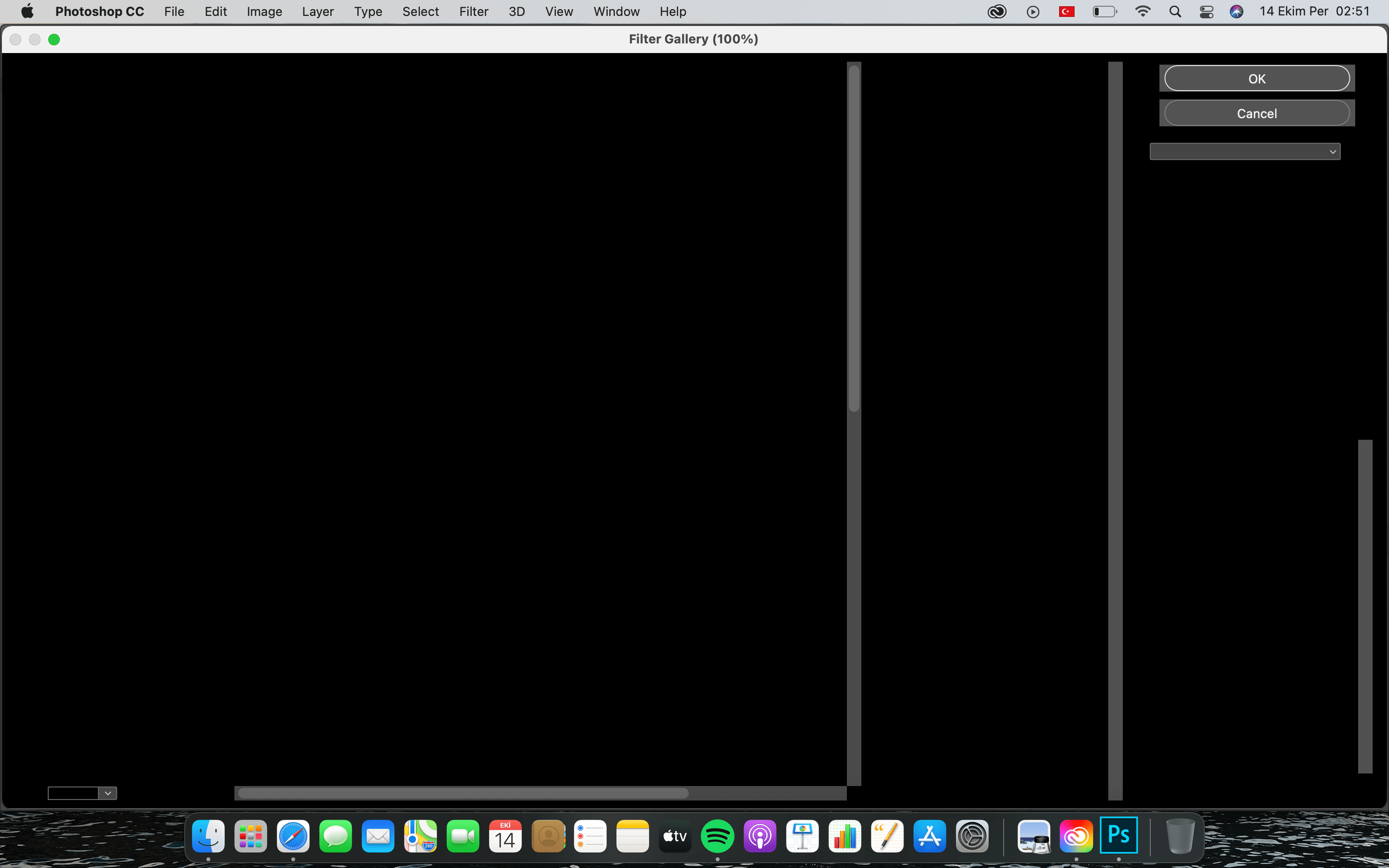Open the Window menu
The image size is (1389, 868).
(616, 12)
